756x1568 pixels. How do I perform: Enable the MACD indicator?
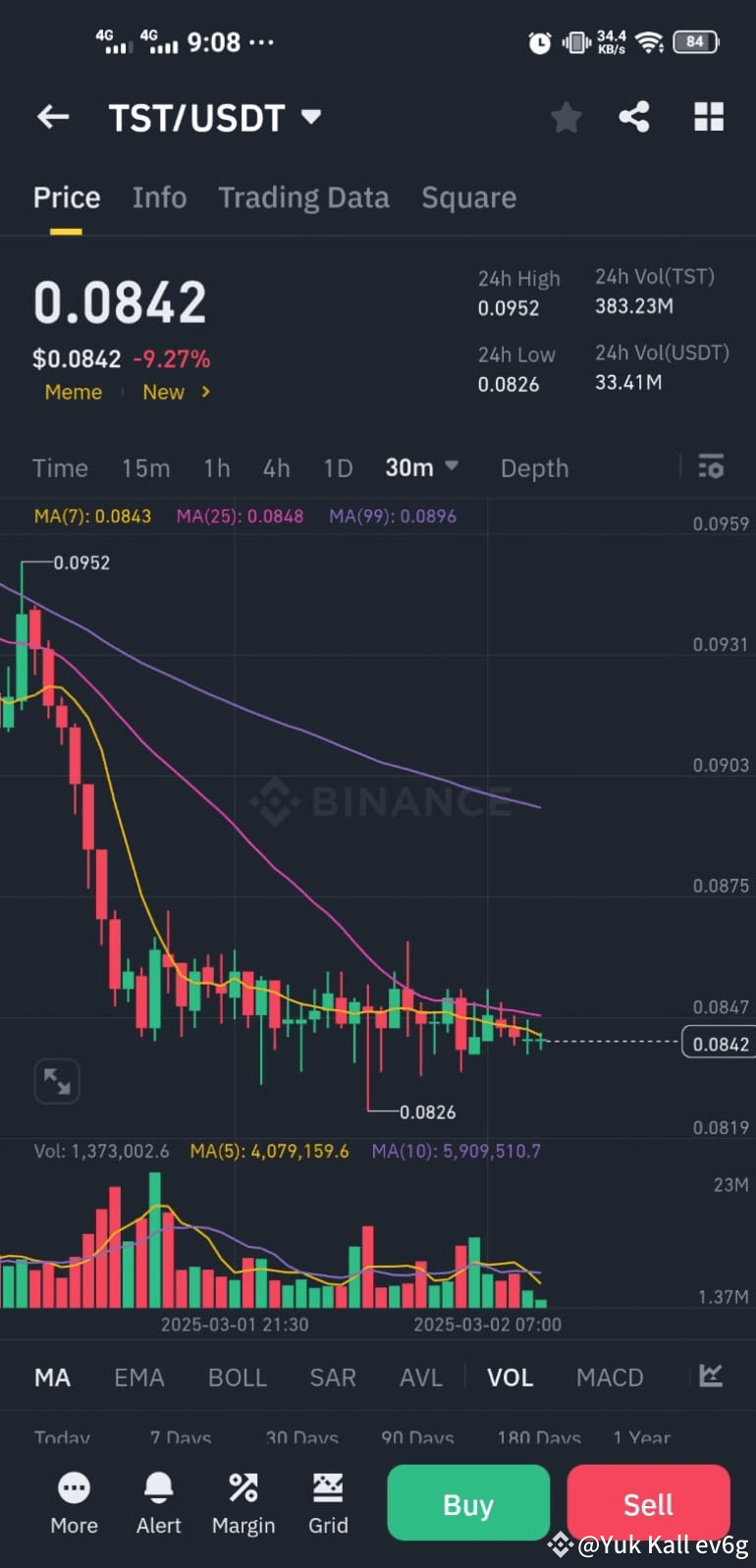609,1377
